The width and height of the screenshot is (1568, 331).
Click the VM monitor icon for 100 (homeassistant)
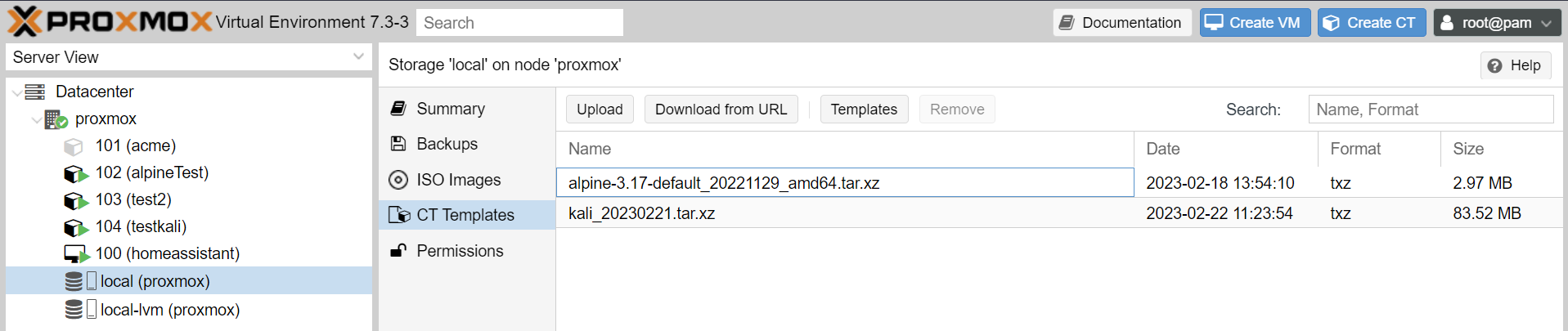tap(75, 254)
